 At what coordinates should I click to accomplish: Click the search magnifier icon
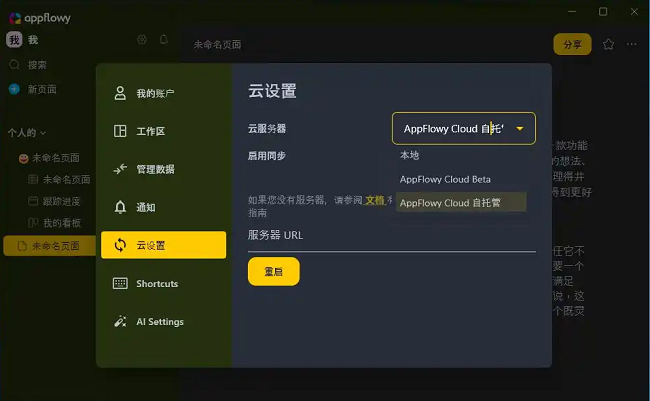[x=15, y=65]
